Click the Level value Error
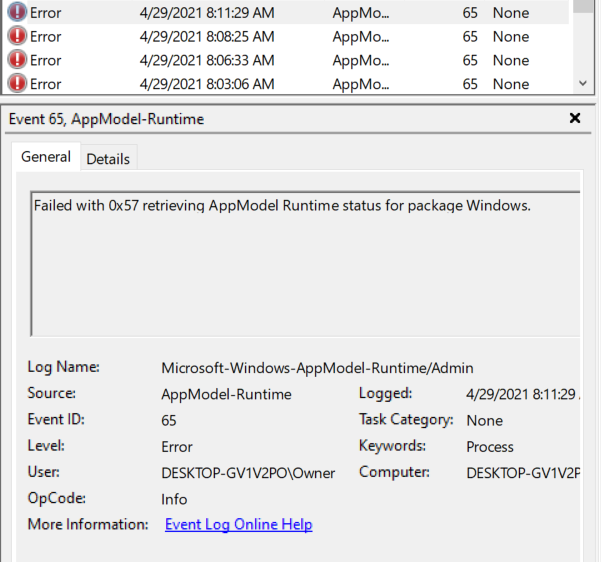601x562 pixels. 177,447
